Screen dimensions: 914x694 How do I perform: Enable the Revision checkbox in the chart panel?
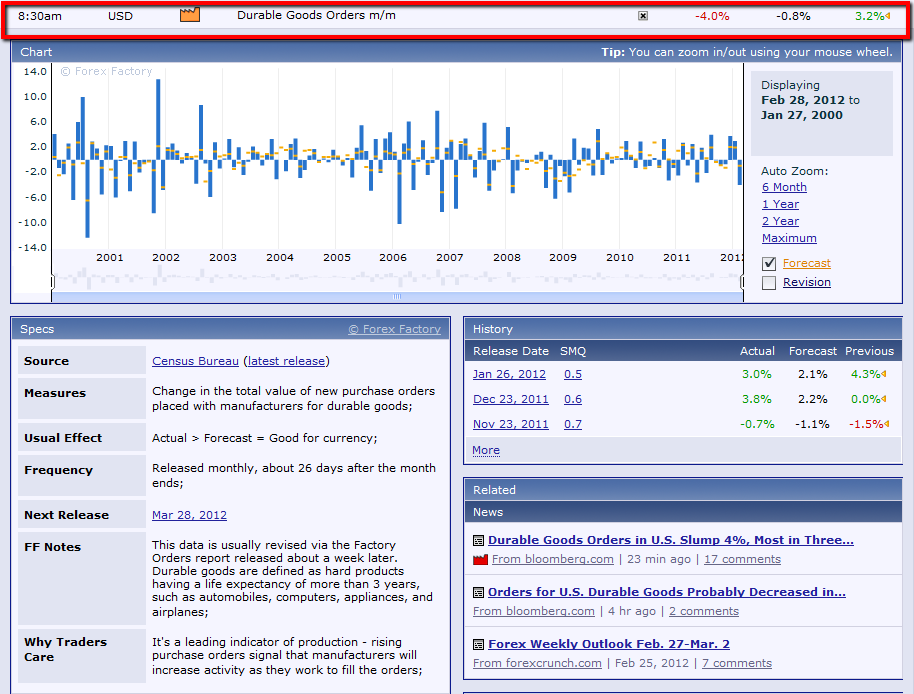point(769,283)
